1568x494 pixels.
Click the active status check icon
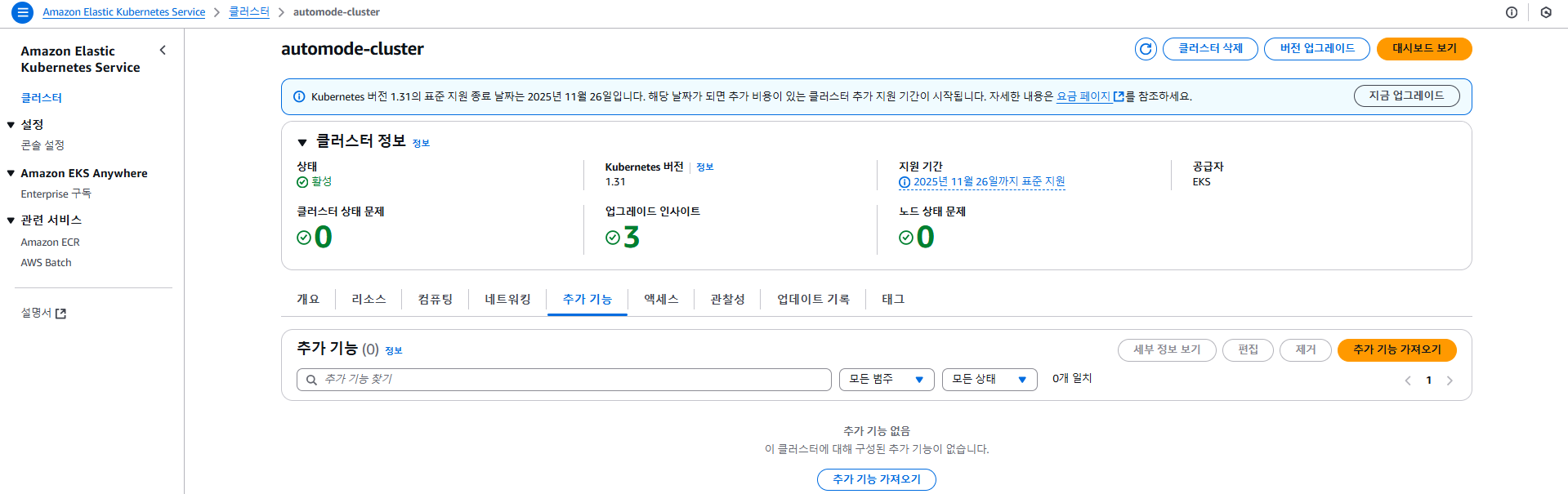302,182
